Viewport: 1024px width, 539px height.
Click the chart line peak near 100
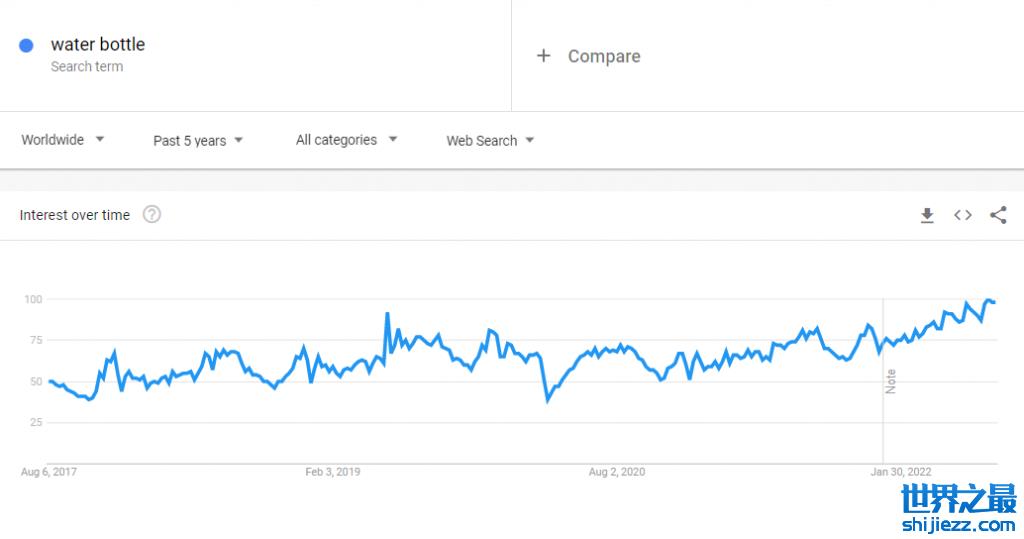988,300
